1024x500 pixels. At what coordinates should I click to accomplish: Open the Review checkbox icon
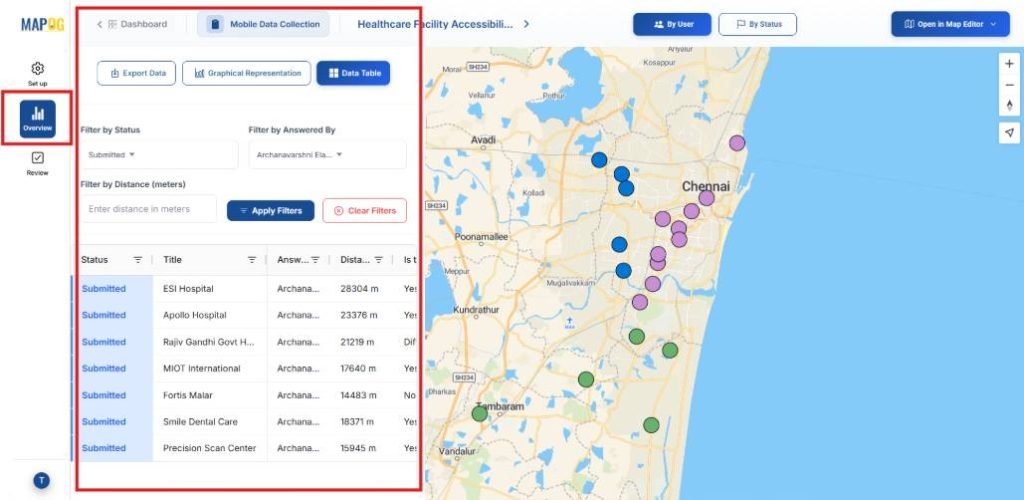[37, 158]
